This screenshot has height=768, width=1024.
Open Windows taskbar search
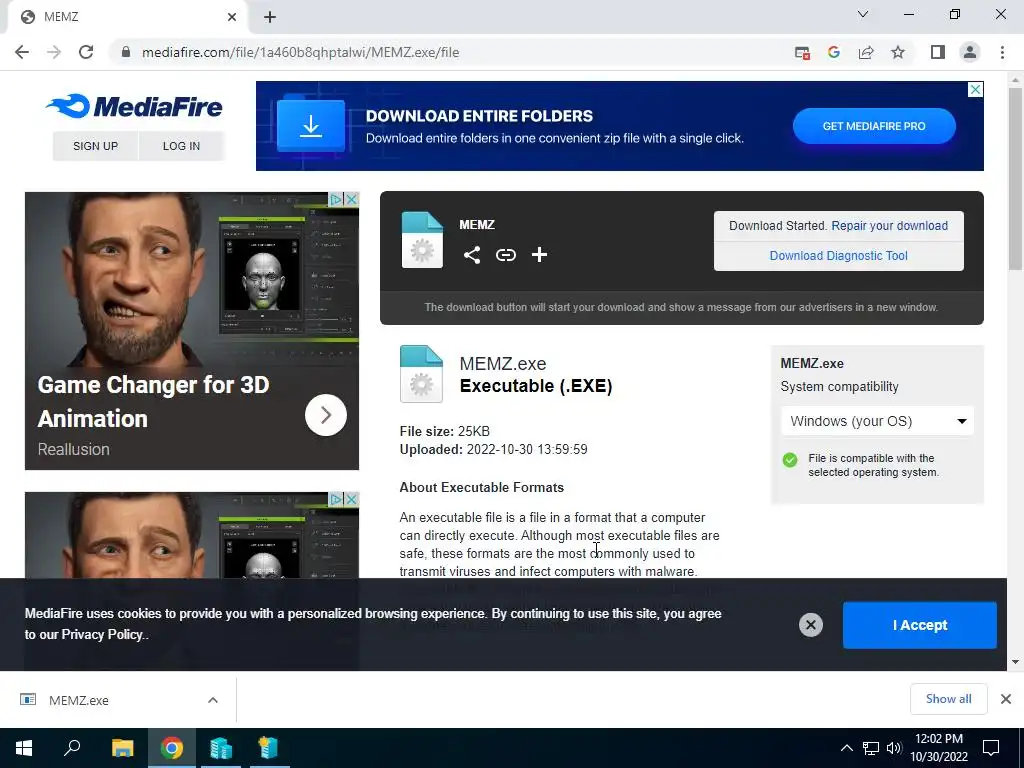point(72,748)
